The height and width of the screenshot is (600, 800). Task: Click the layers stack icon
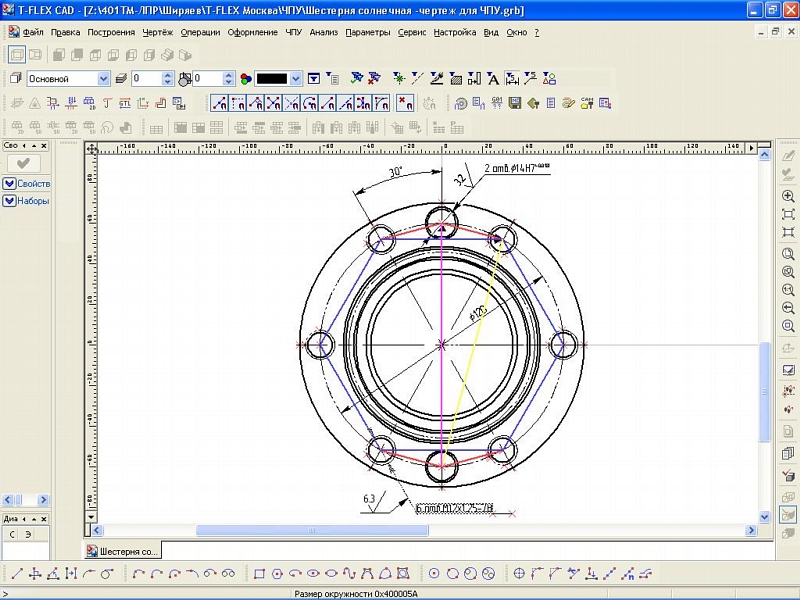121,79
